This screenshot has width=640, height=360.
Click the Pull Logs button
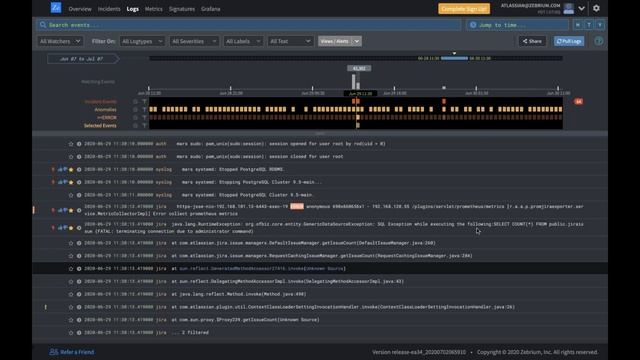569,41
